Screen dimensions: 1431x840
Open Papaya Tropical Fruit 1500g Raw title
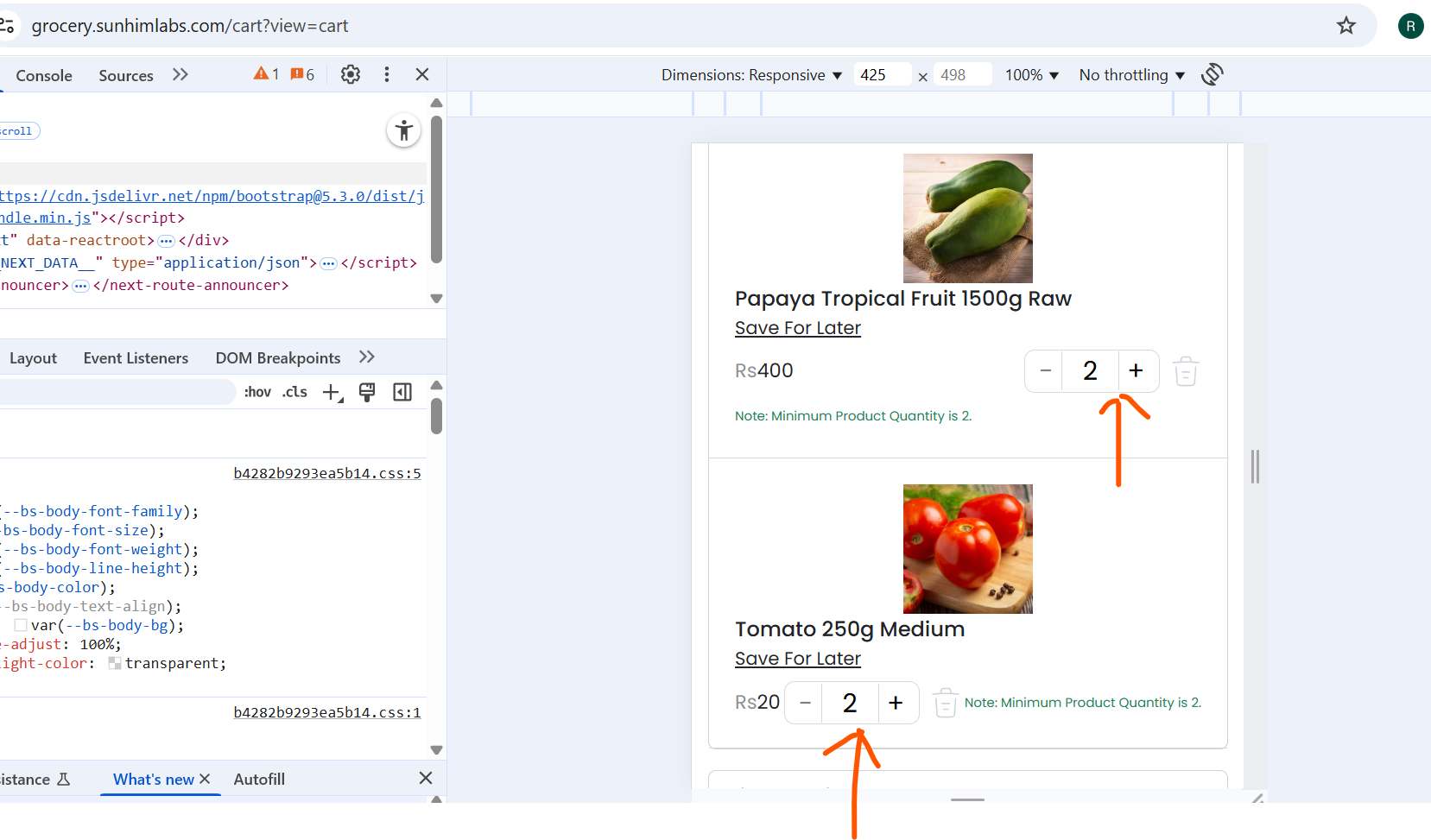[x=903, y=299]
